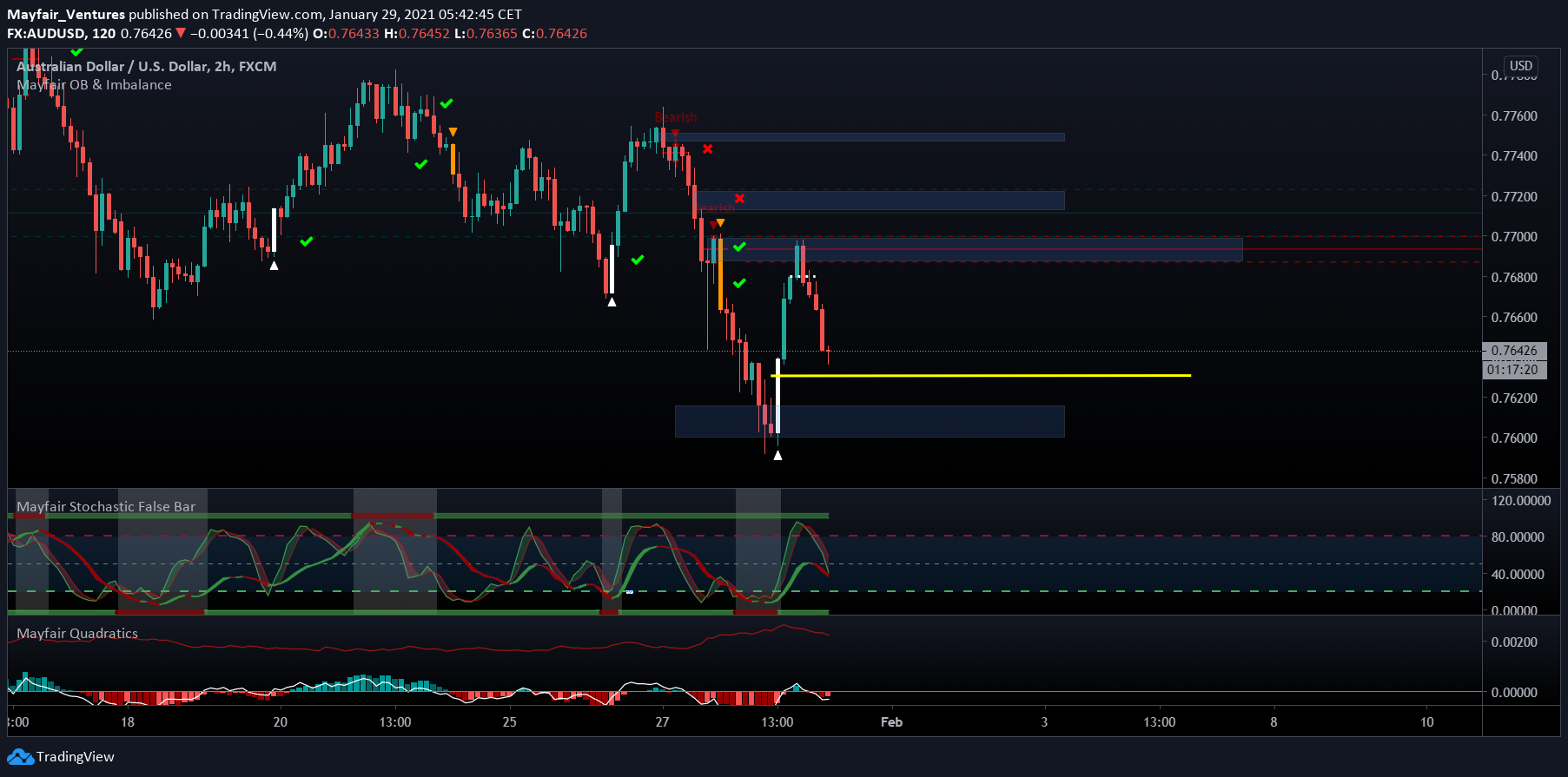Image resolution: width=1568 pixels, height=777 pixels.
Task: Click the 0.00200 Quadratics axis label
Action: (x=1514, y=642)
